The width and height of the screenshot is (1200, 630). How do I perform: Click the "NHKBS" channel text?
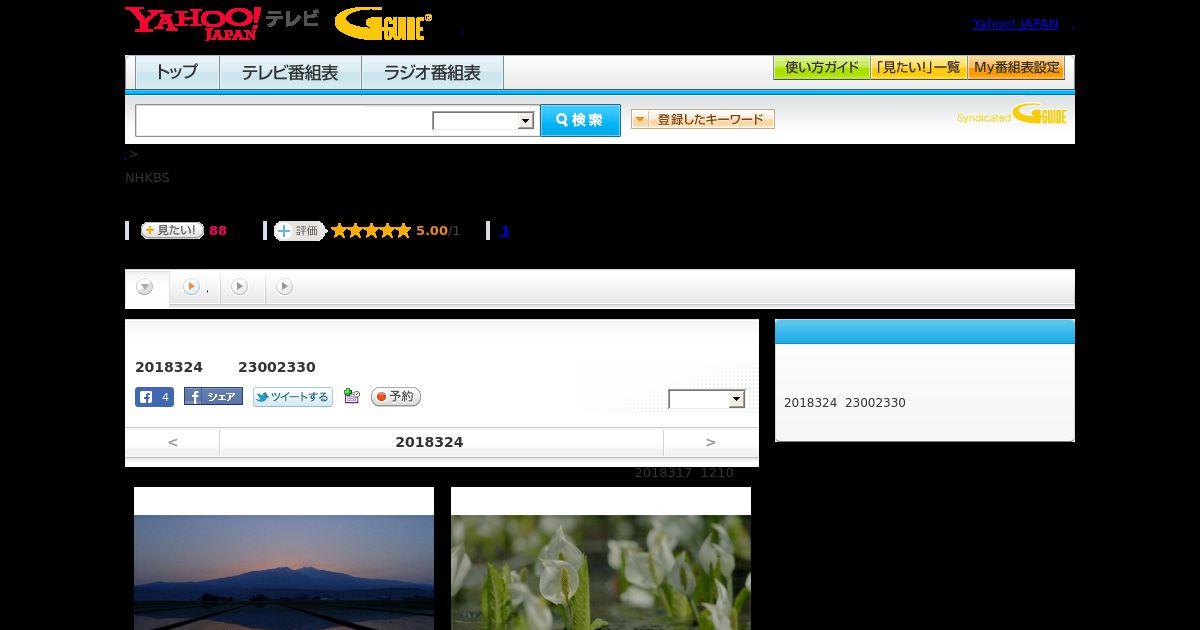pos(147,178)
